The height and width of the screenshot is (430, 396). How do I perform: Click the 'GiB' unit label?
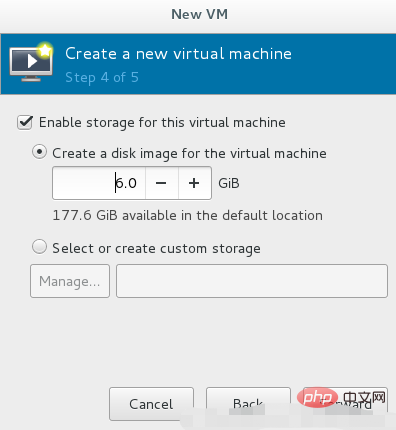coord(229,183)
